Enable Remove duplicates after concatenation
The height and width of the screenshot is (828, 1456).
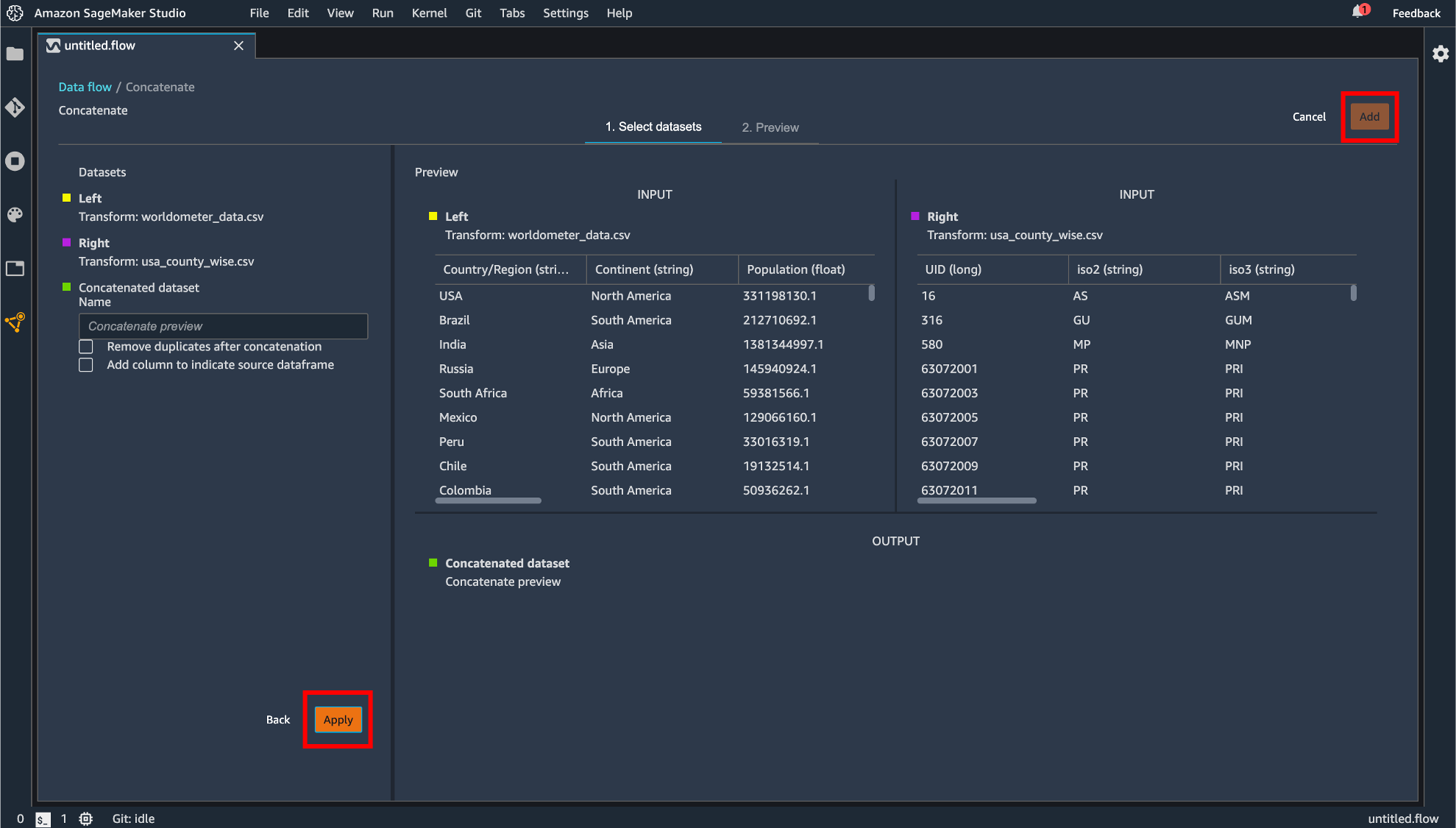coord(86,347)
